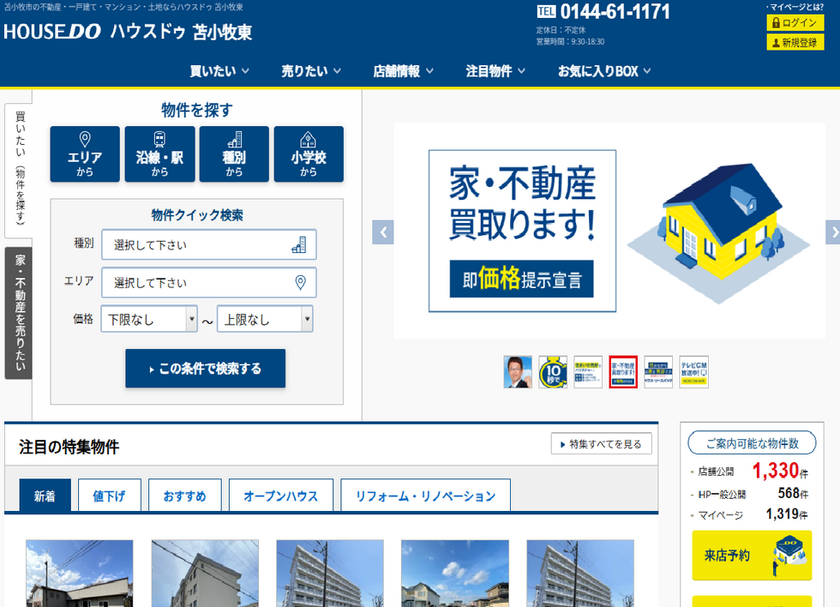Select the 沿線・駅 train search icon
Image resolution: width=840 pixels, height=607 pixels.
point(160,154)
